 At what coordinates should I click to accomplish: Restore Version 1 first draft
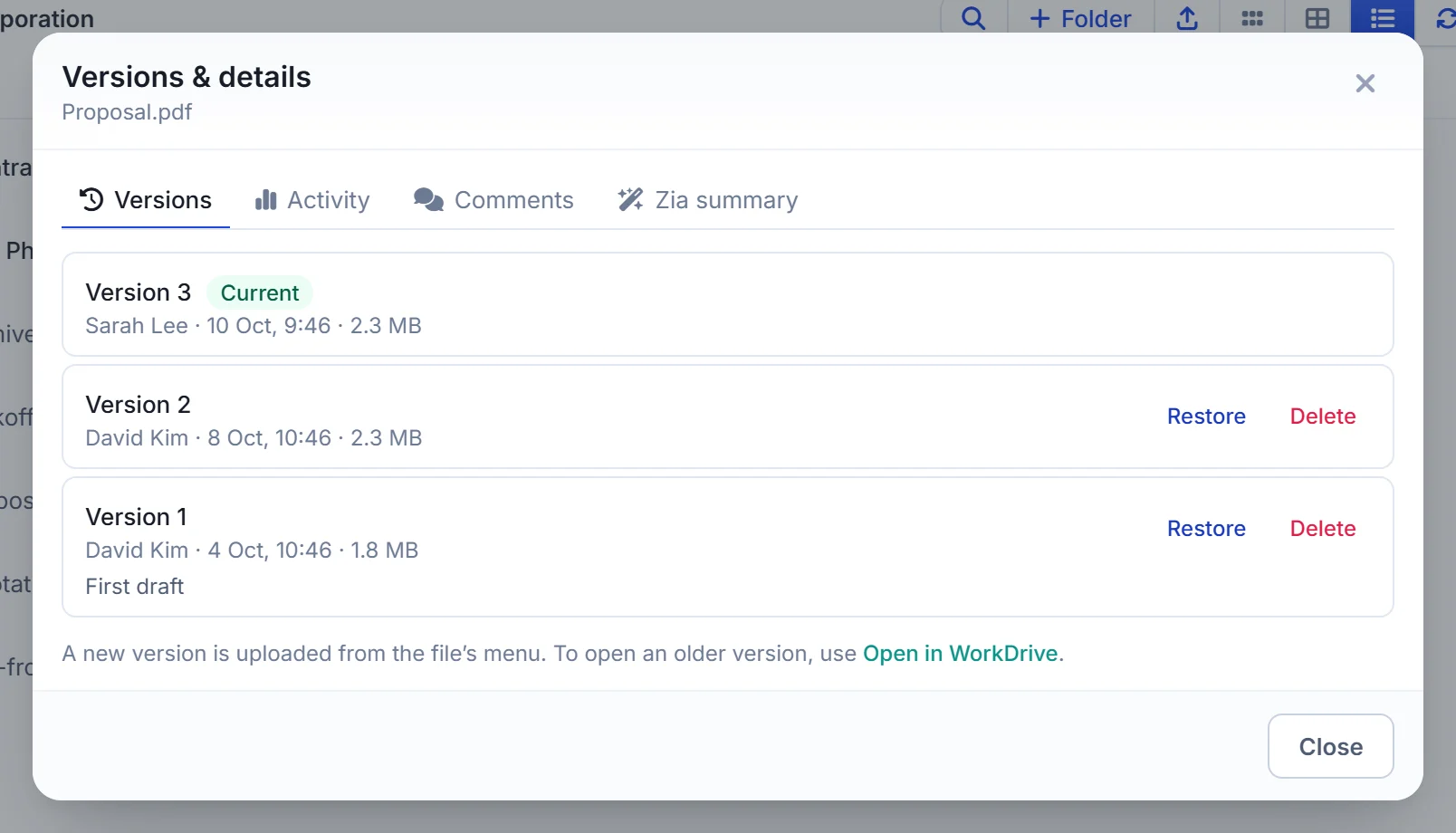[x=1206, y=529]
